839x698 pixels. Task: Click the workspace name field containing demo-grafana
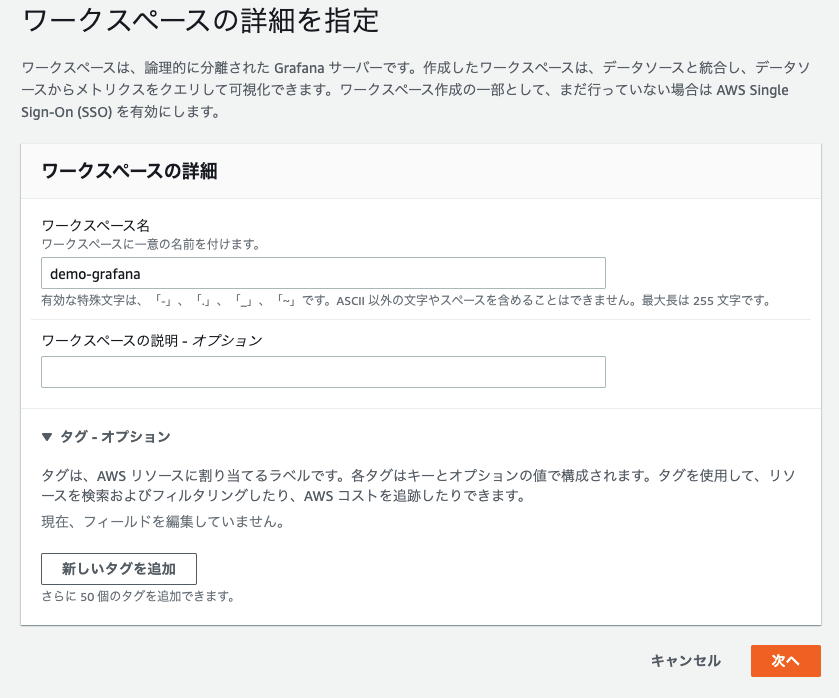tap(322, 272)
